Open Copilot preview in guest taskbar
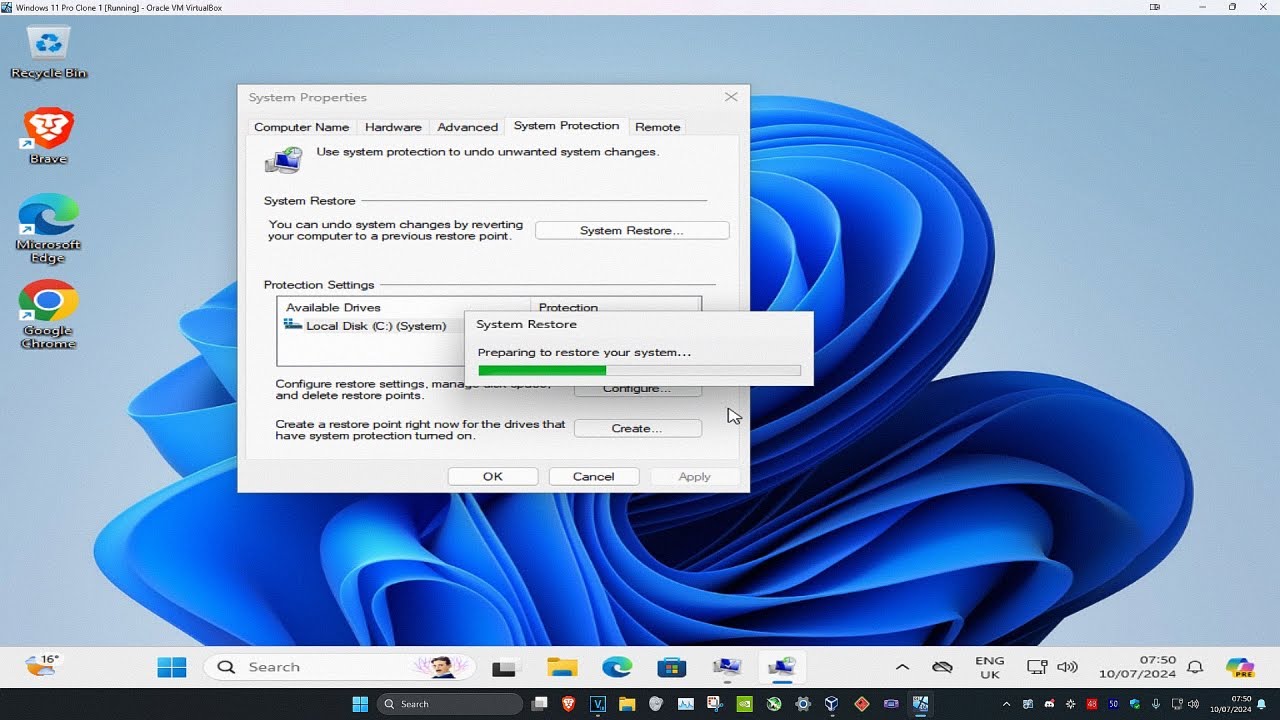The width and height of the screenshot is (1280, 720). click(1240, 667)
